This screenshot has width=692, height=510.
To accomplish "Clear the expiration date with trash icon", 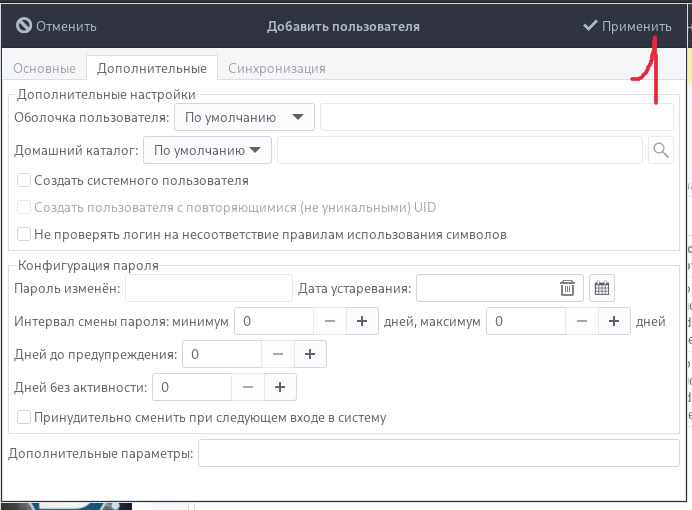I will point(567,288).
